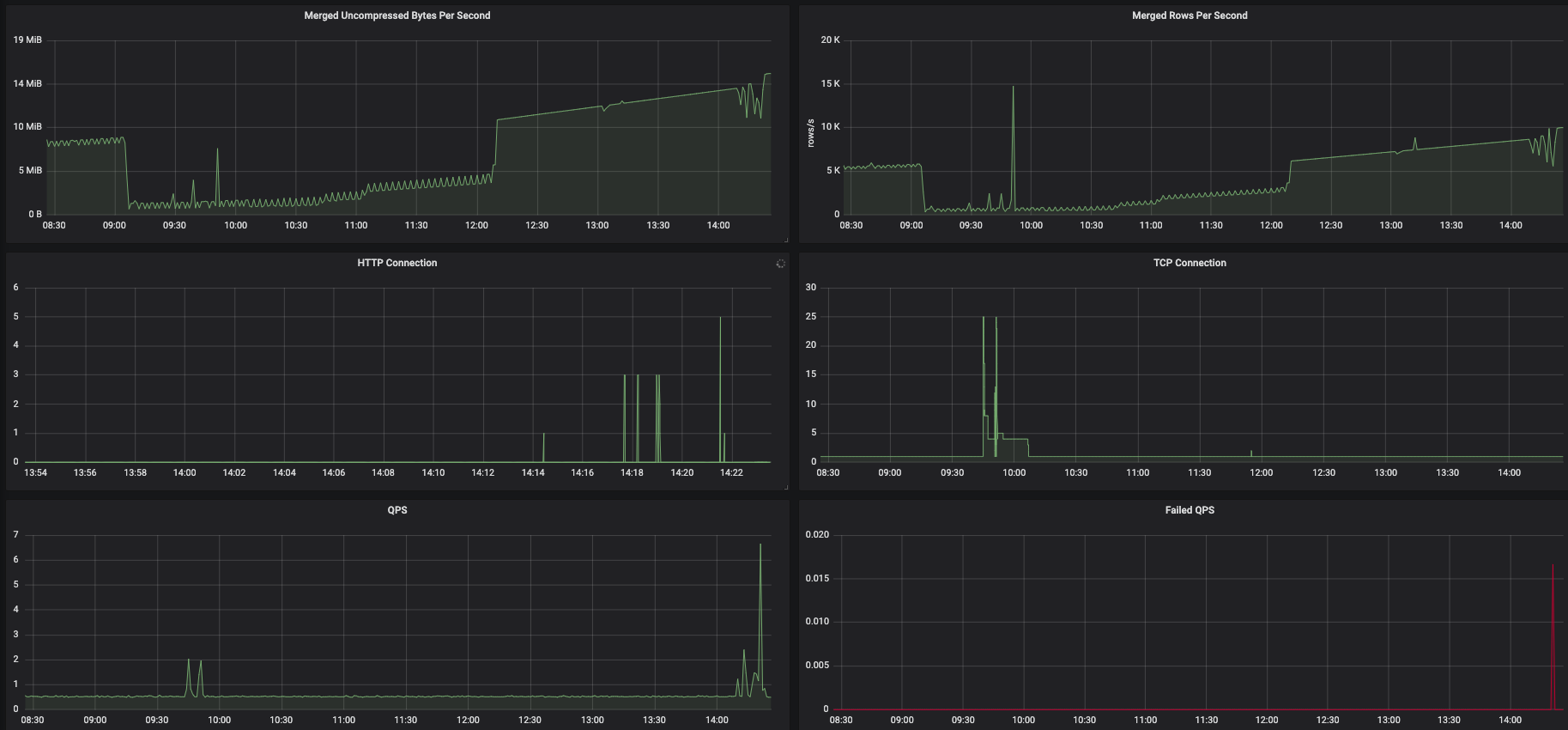Viewport: 1568px width, 730px height.
Task: Click the 15 K spike in Merged Rows graph
Action: coord(1013,148)
